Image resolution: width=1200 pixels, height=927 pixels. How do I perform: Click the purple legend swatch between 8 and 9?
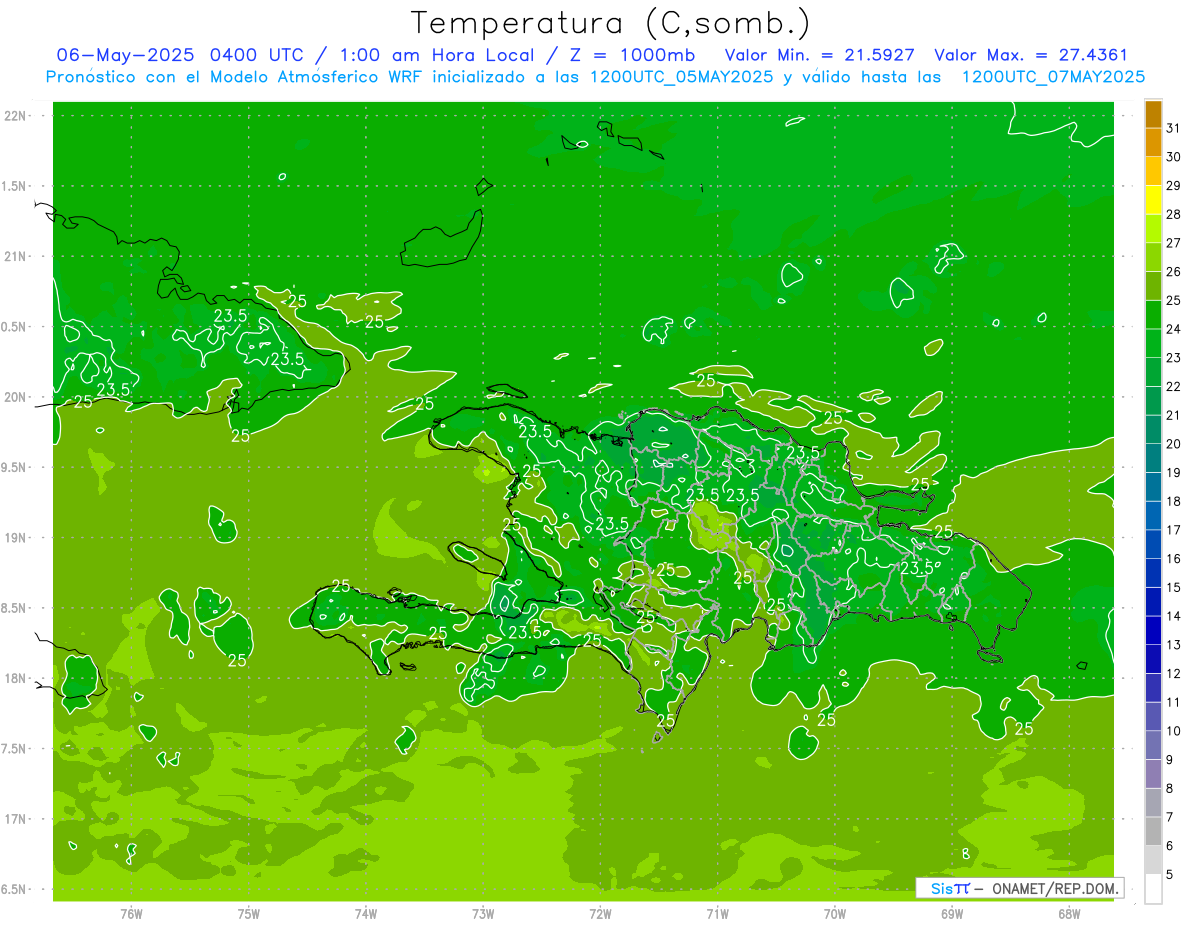pyautogui.click(x=1153, y=774)
